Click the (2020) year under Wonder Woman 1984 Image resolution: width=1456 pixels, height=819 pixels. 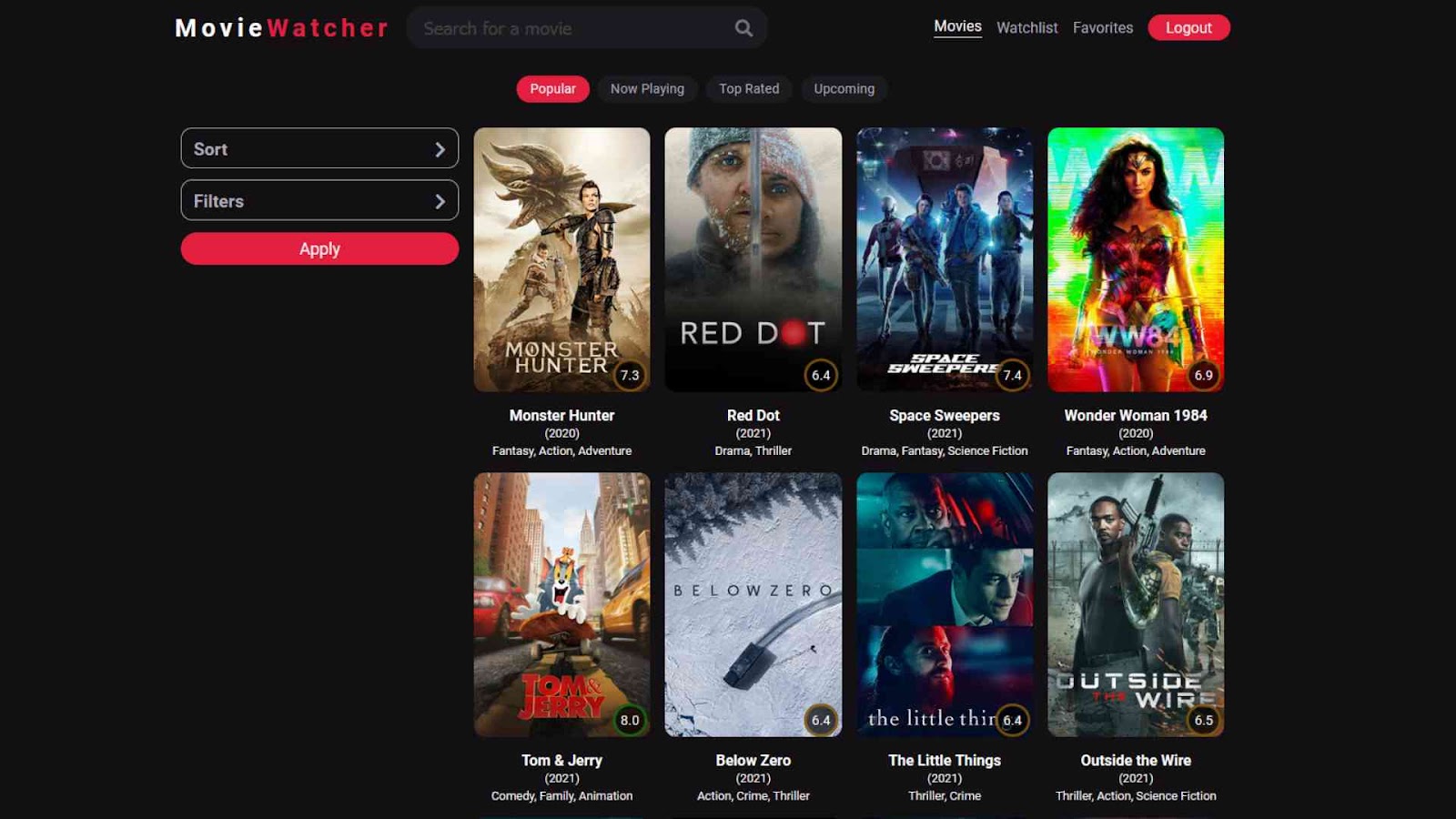(1136, 433)
